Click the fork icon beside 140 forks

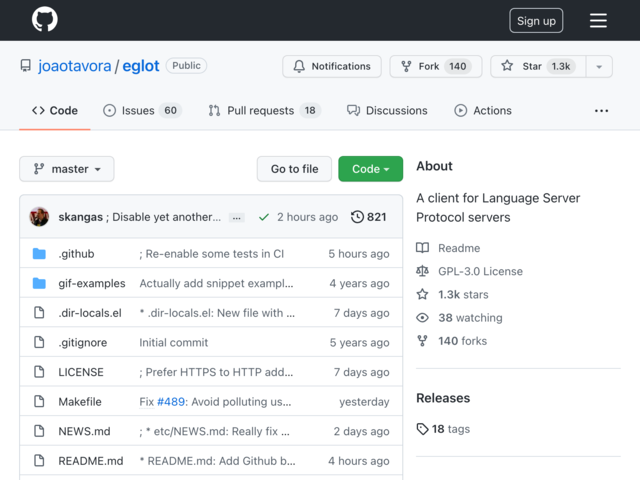(422, 341)
